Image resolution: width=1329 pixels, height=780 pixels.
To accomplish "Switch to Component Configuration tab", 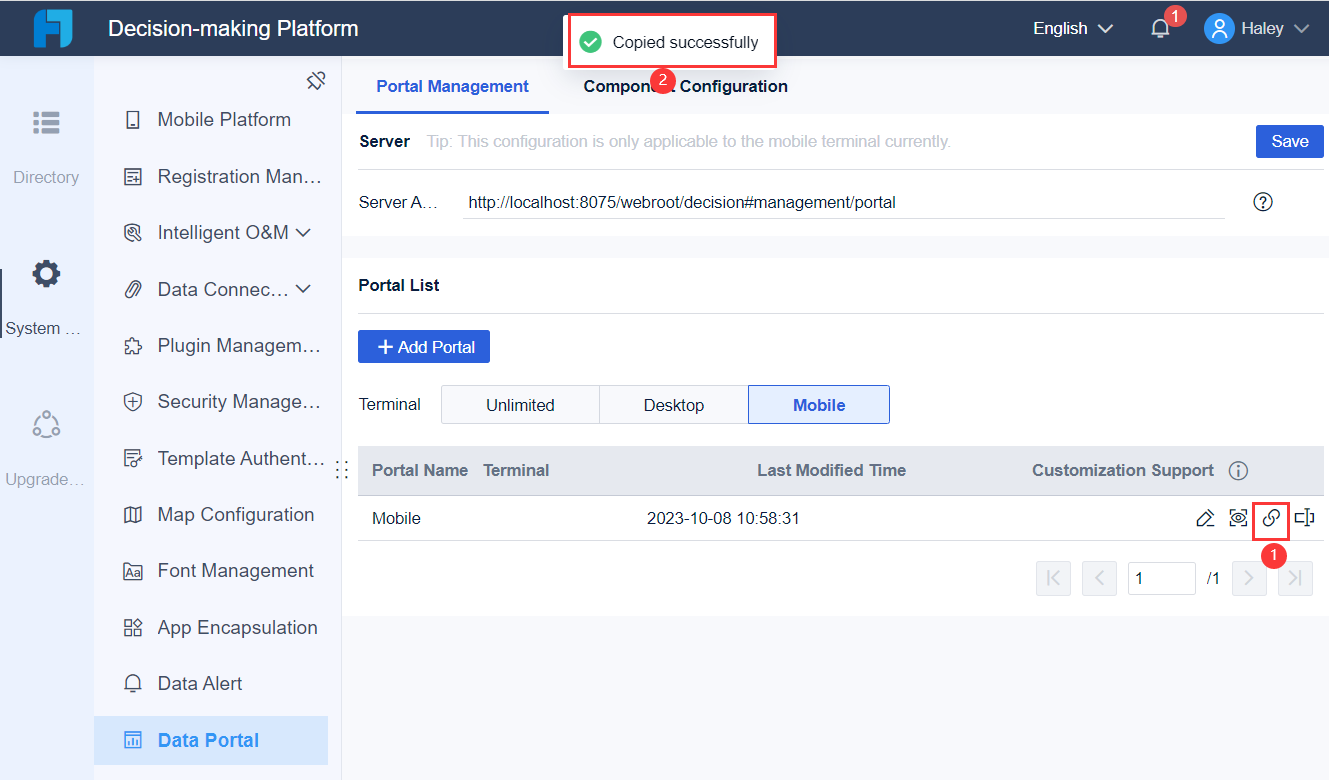I will coord(684,86).
